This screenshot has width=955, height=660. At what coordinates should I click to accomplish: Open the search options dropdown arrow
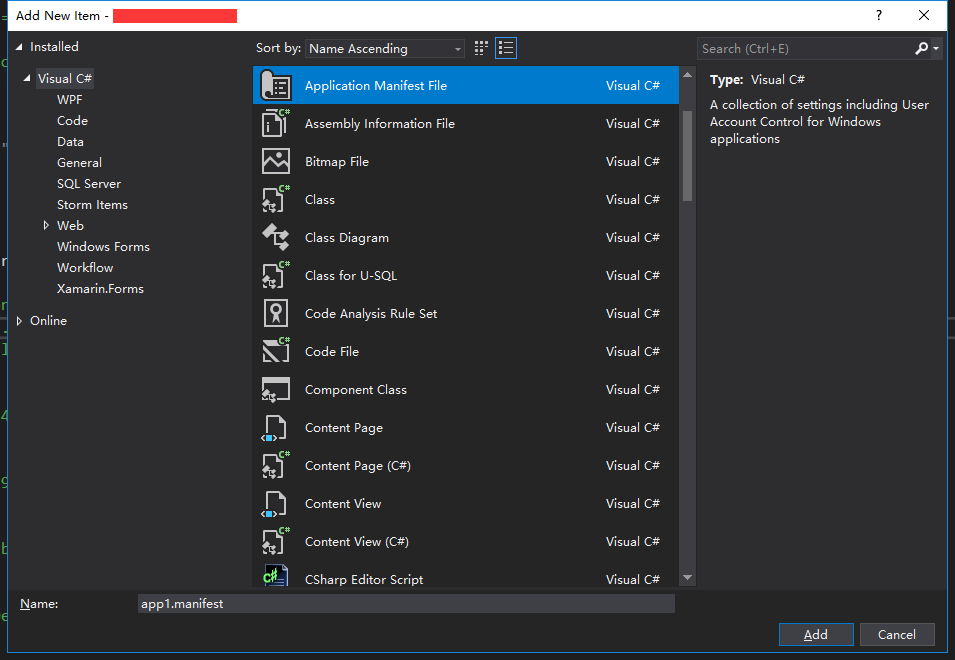point(936,48)
